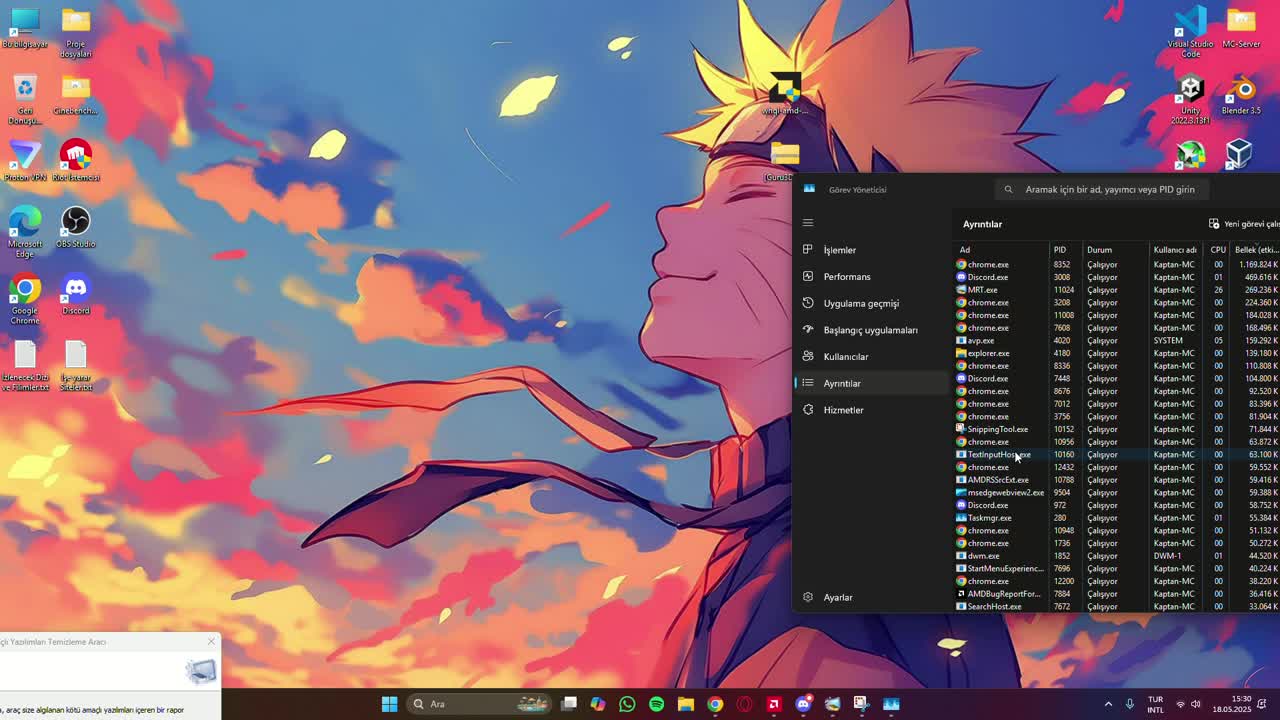Show hidden system tray icons
The height and width of the screenshot is (720, 1280).
click(1108, 704)
